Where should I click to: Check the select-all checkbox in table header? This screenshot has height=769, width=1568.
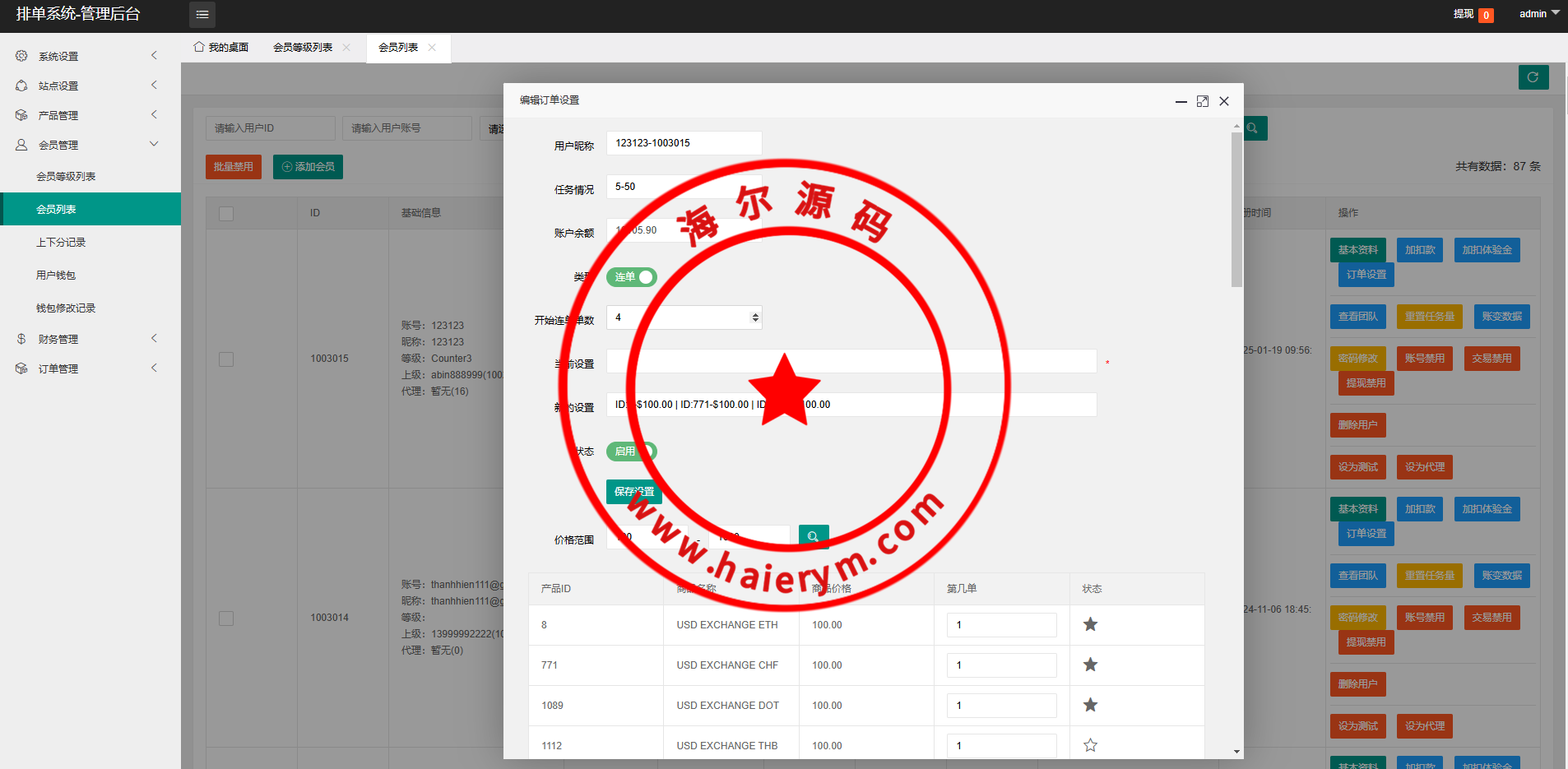(226, 213)
